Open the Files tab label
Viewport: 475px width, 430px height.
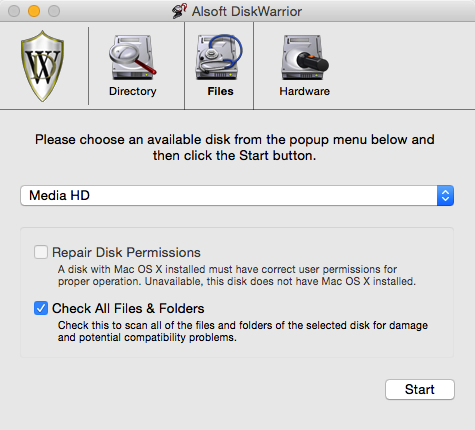(x=220, y=91)
